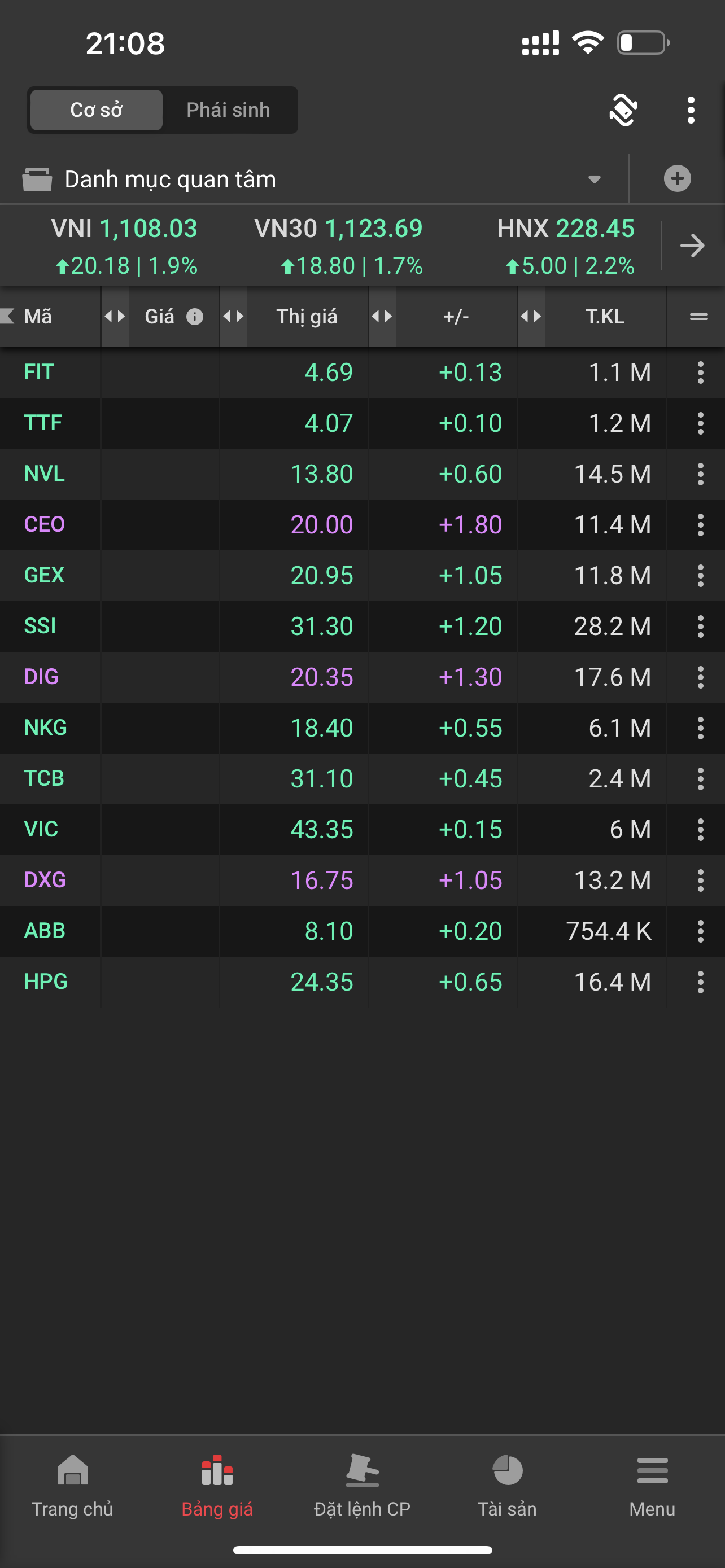Switch column using arrows before T.KL

[x=531, y=317]
